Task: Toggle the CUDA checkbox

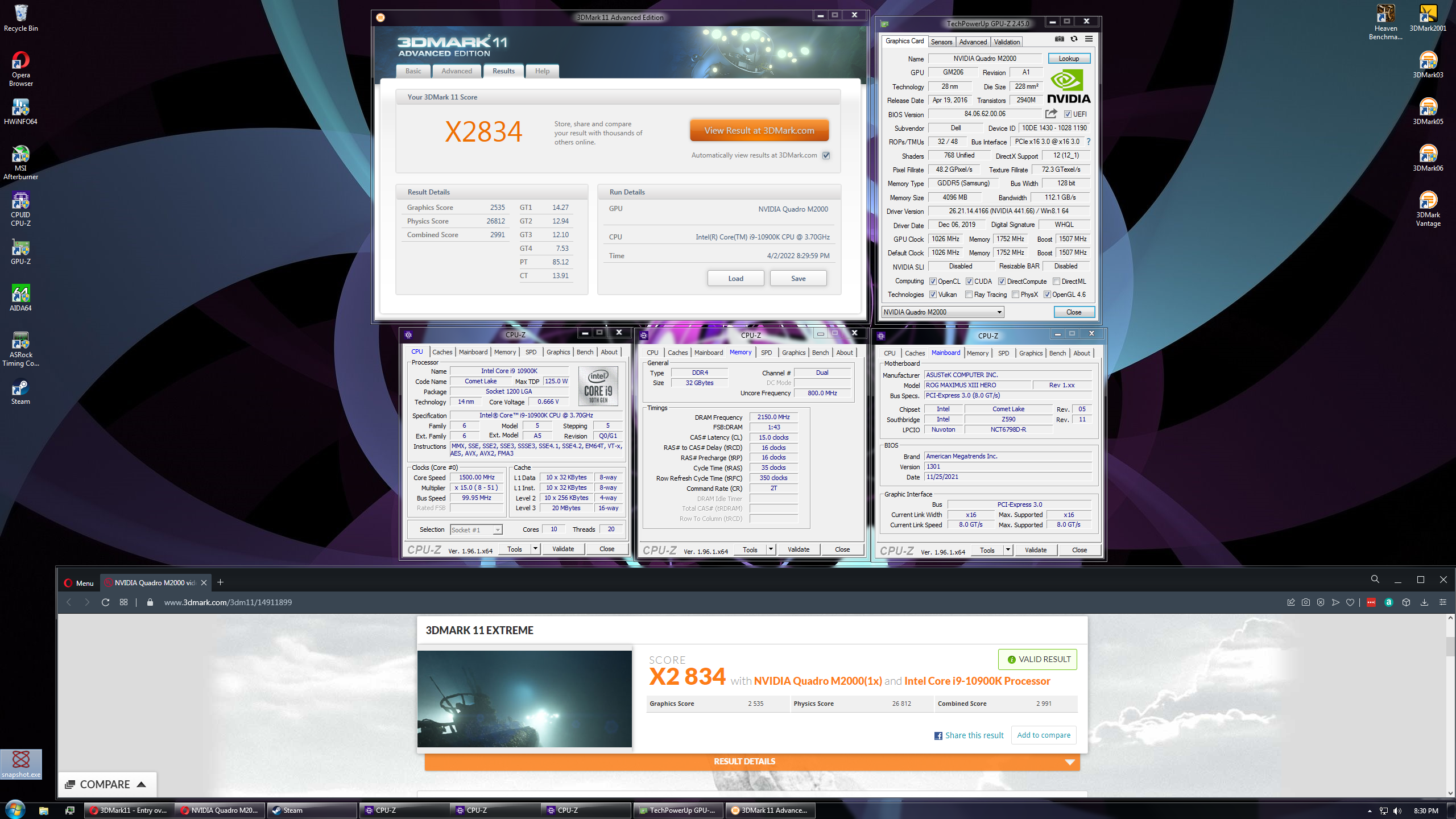Action: tap(969, 282)
